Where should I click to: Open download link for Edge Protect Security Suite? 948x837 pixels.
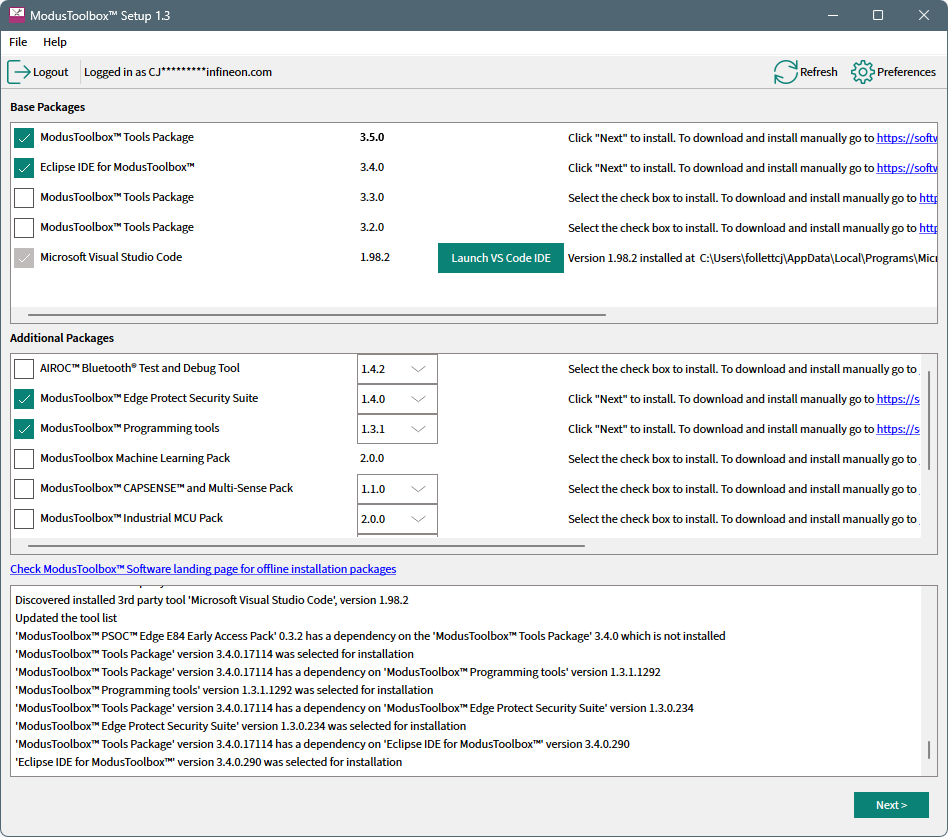point(898,399)
